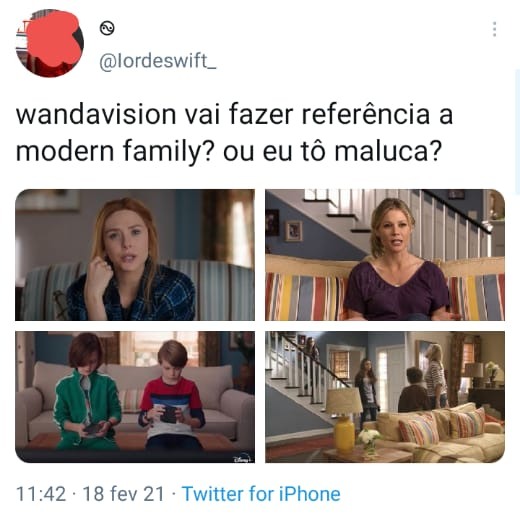Open image of redhead woman in plaid
Viewport: 520px width, 521px height.
(x=135, y=255)
